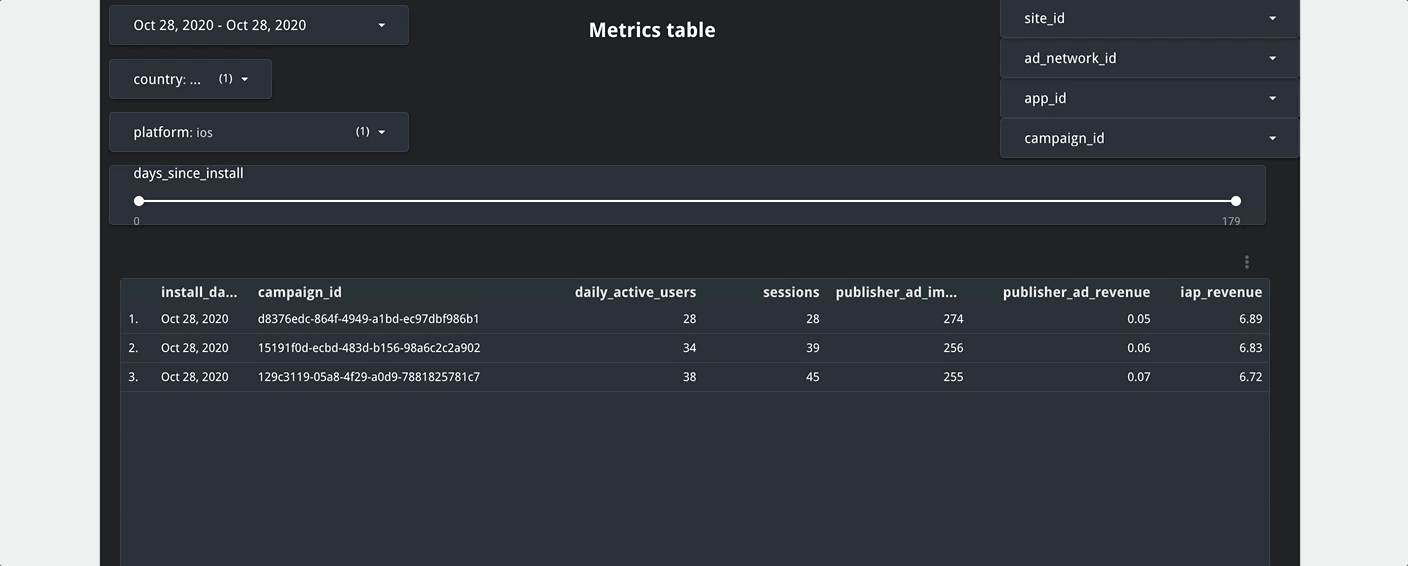Click daily_active_users value 34
Image resolution: width=1408 pixels, height=566 pixels.
coord(688,348)
